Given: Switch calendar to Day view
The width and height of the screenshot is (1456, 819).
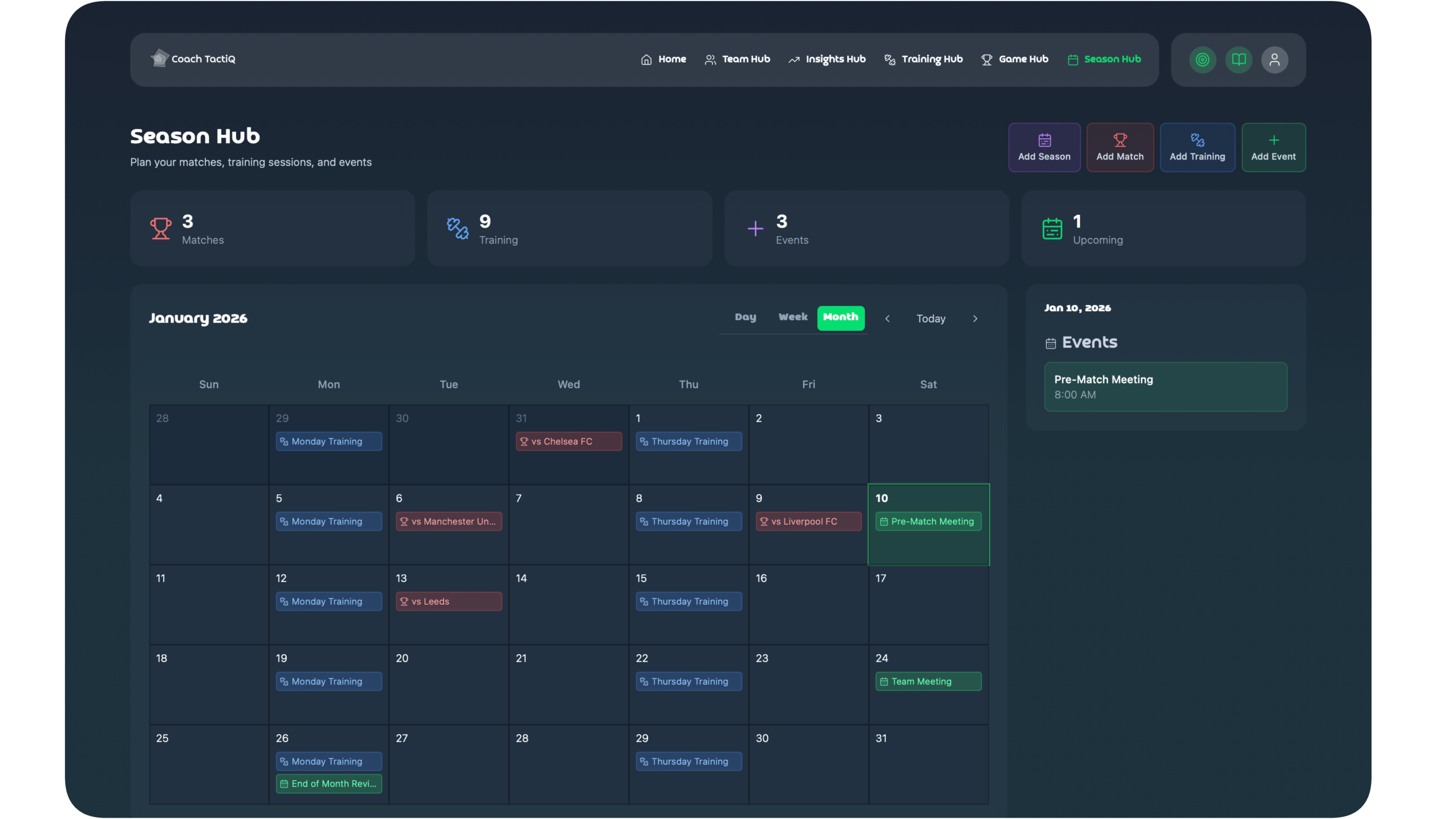Looking at the screenshot, I should [745, 317].
